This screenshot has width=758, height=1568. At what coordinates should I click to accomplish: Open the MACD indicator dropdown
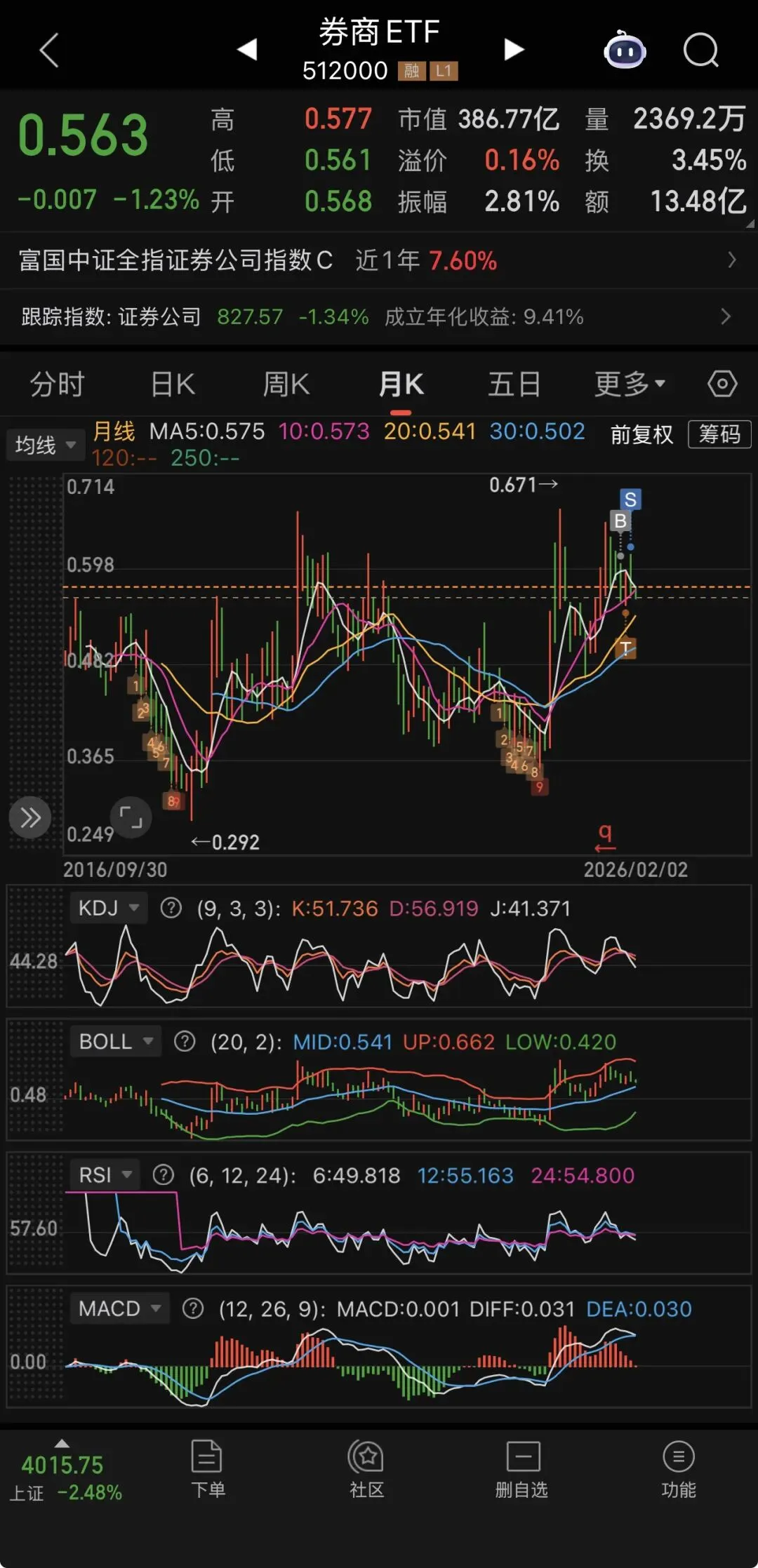point(120,1308)
